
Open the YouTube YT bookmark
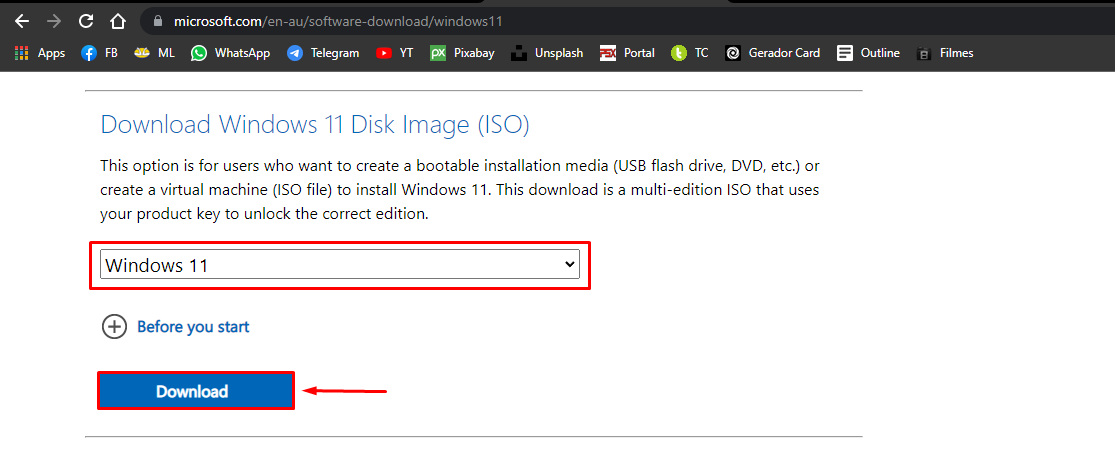(395, 53)
